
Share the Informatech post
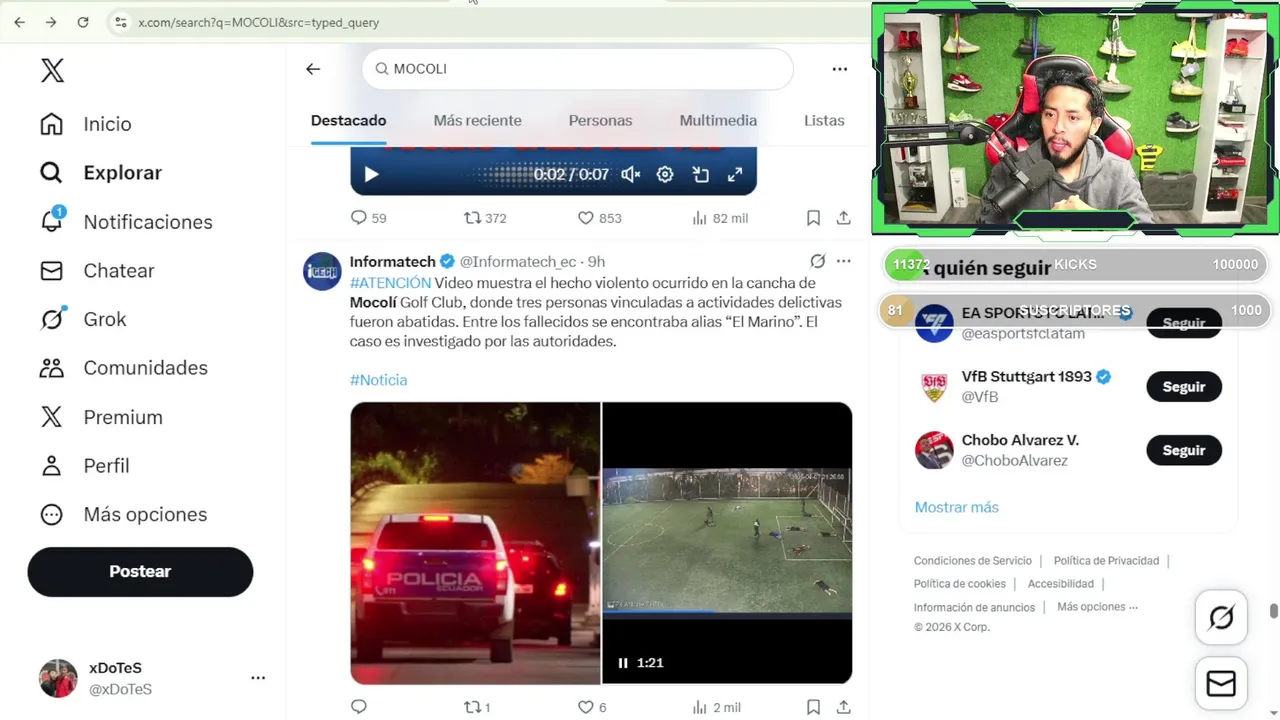[843, 707]
